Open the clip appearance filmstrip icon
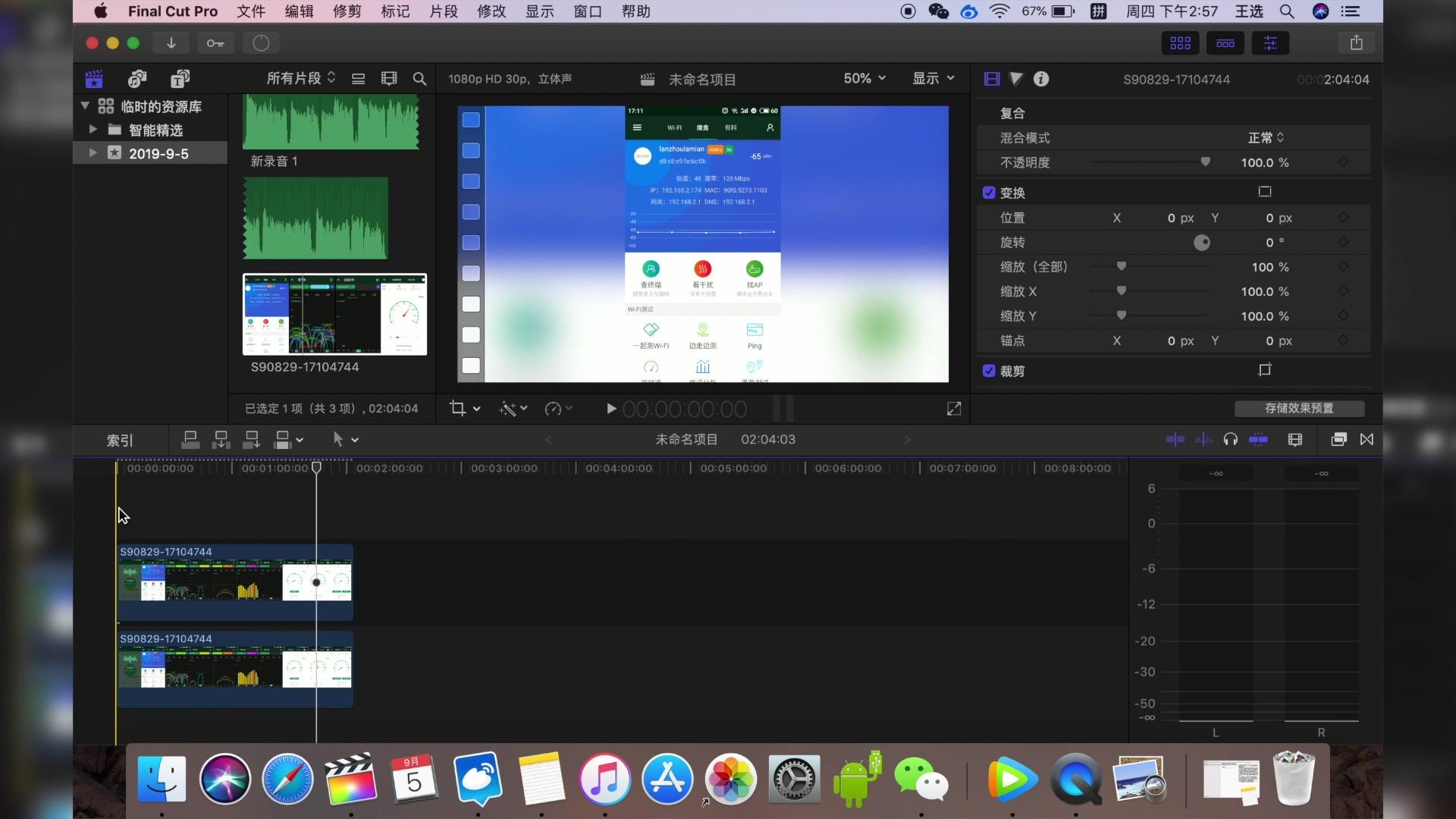The image size is (1456, 819). pyautogui.click(x=389, y=79)
